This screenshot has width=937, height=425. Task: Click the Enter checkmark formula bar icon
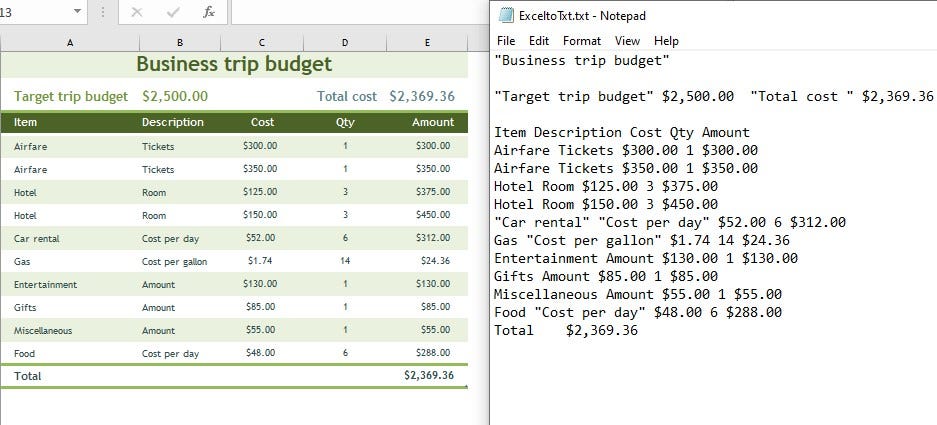[173, 12]
